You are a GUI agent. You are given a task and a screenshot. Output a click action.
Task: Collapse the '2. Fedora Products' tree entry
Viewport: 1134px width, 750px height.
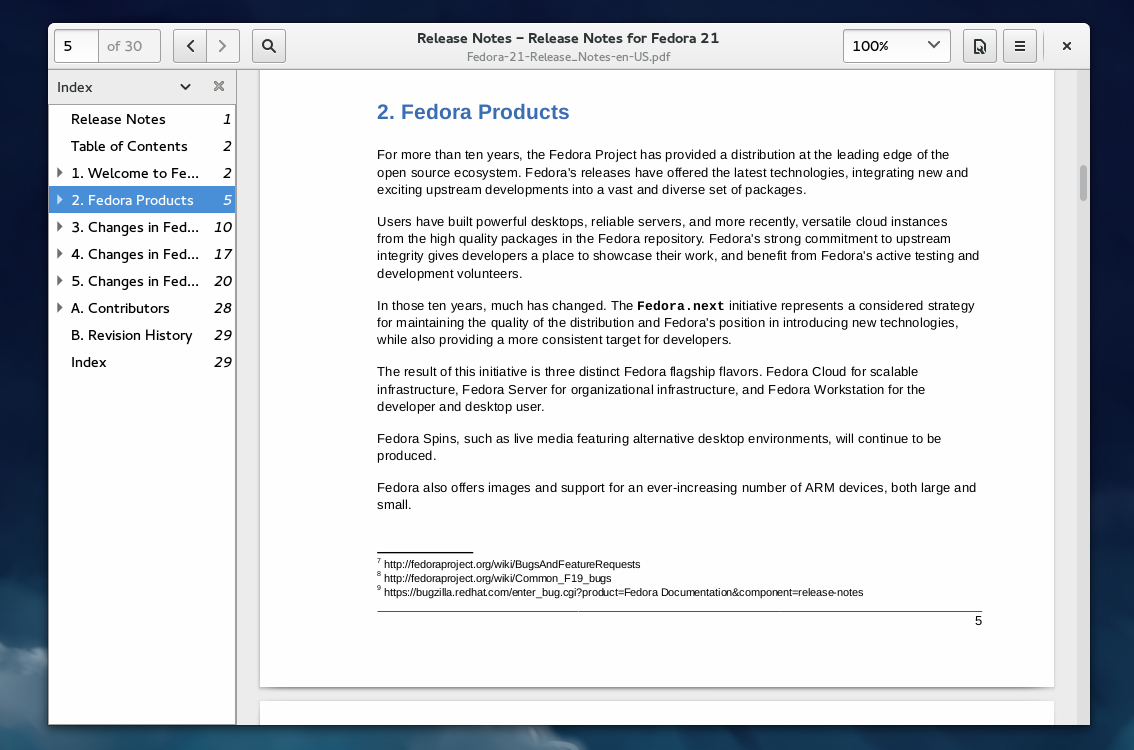click(x=60, y=200)
